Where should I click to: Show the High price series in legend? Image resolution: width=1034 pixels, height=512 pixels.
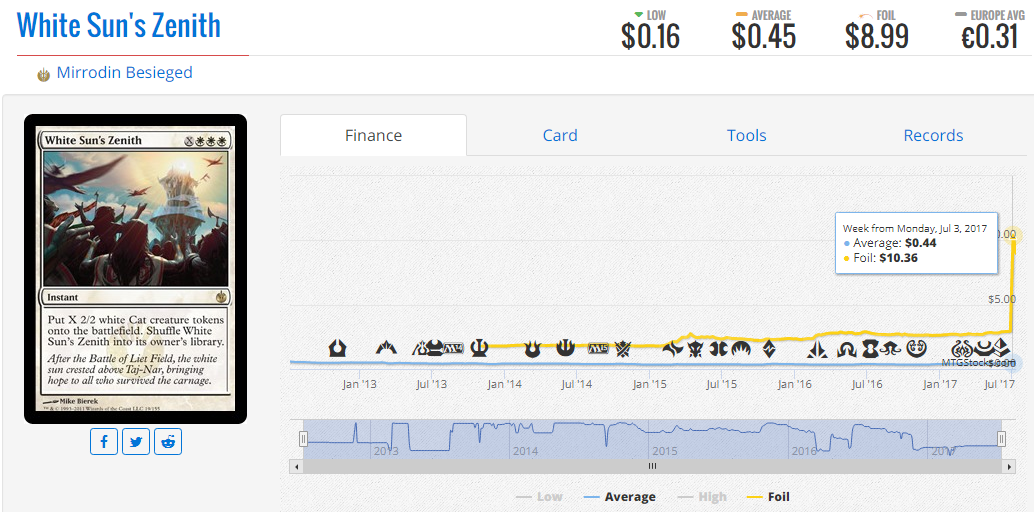click(702, 497)
